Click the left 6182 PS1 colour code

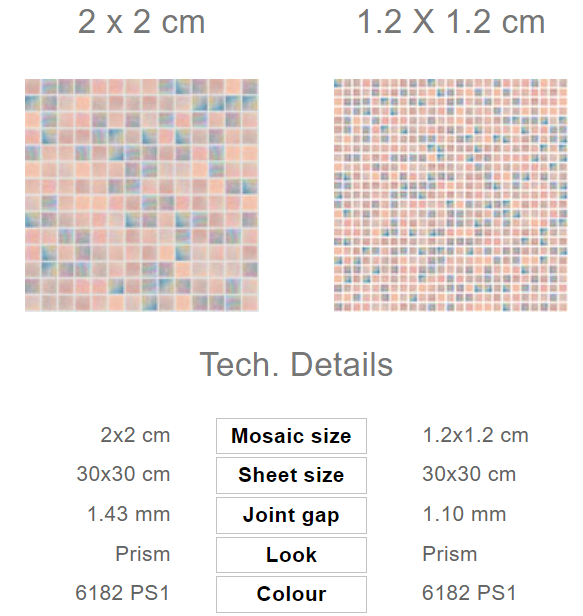coord(122,593)
